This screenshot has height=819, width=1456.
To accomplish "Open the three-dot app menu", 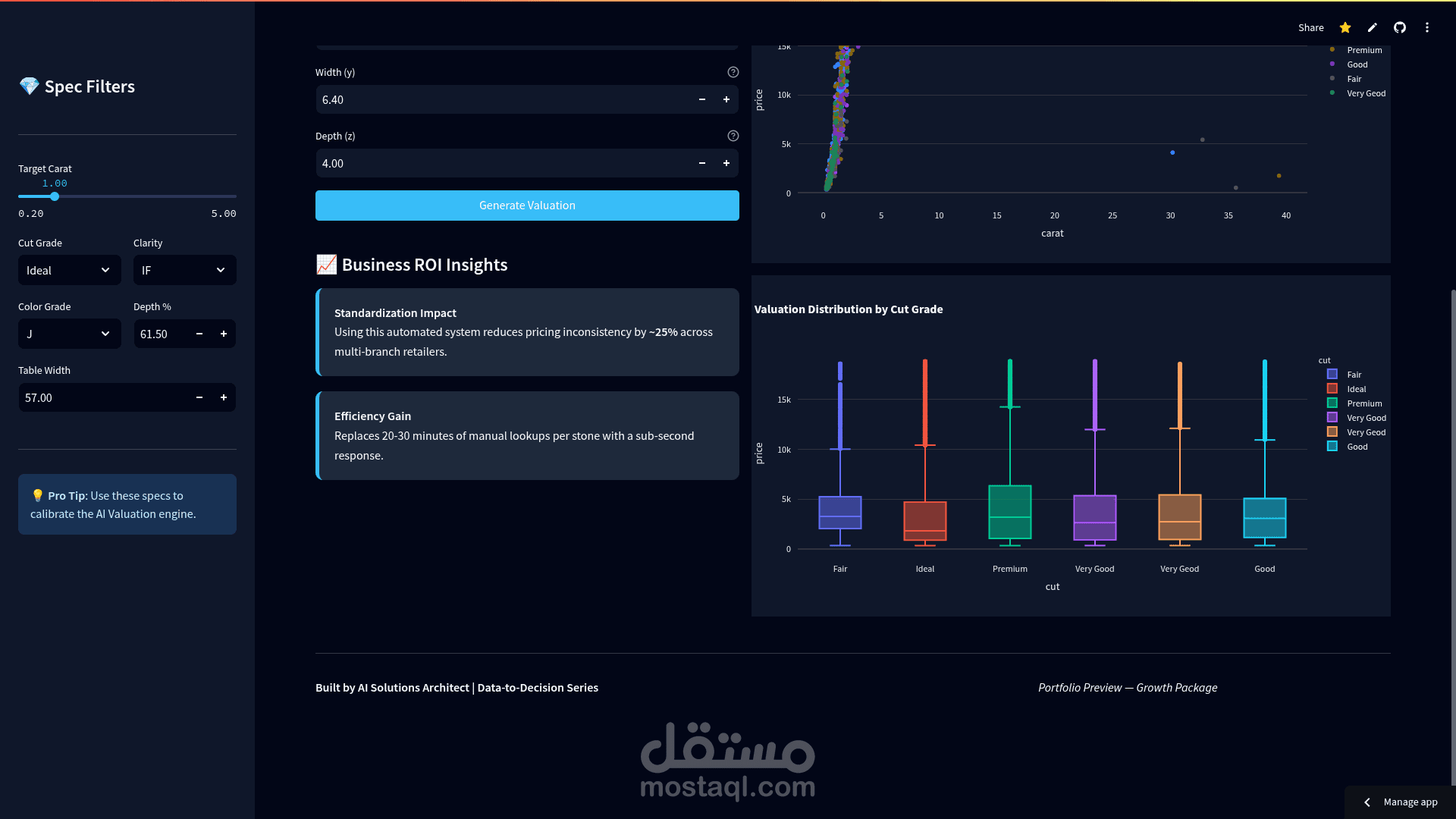I will point(1427,28).
